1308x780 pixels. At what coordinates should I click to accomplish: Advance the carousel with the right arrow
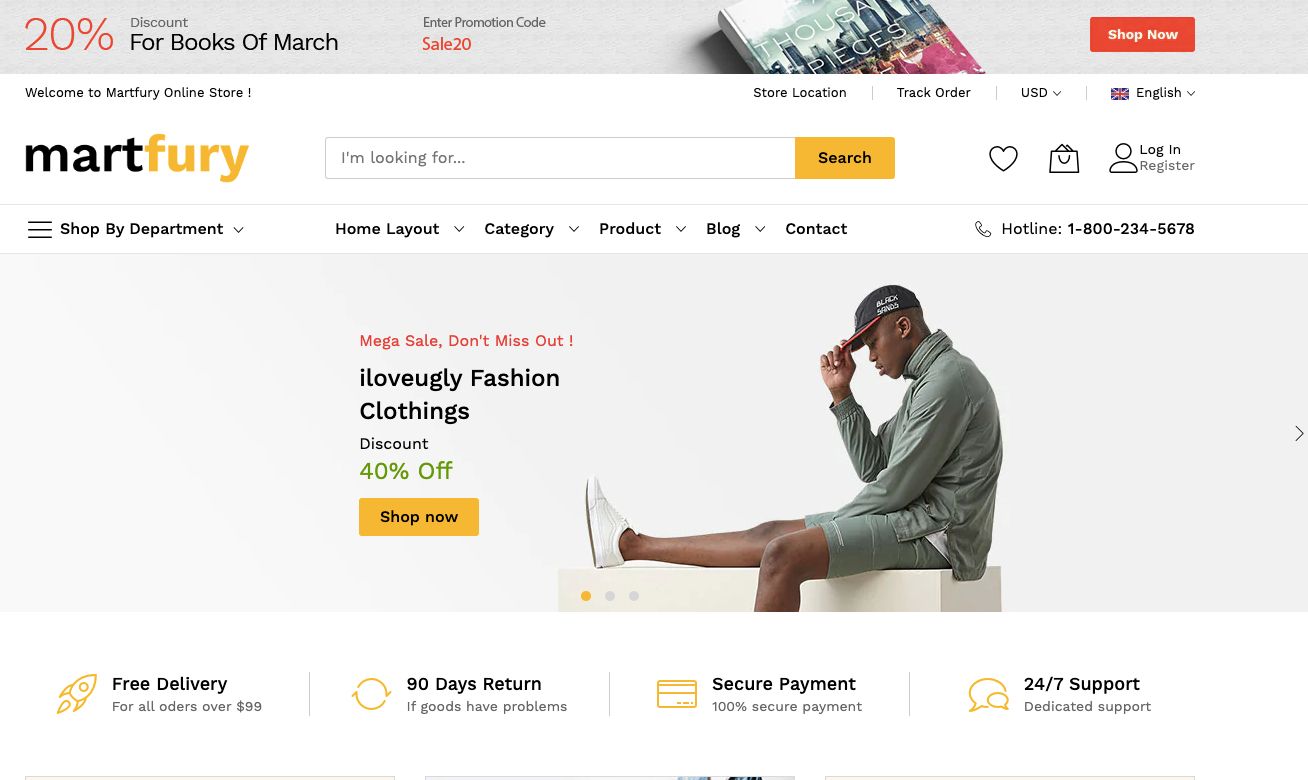[1299, 433]
